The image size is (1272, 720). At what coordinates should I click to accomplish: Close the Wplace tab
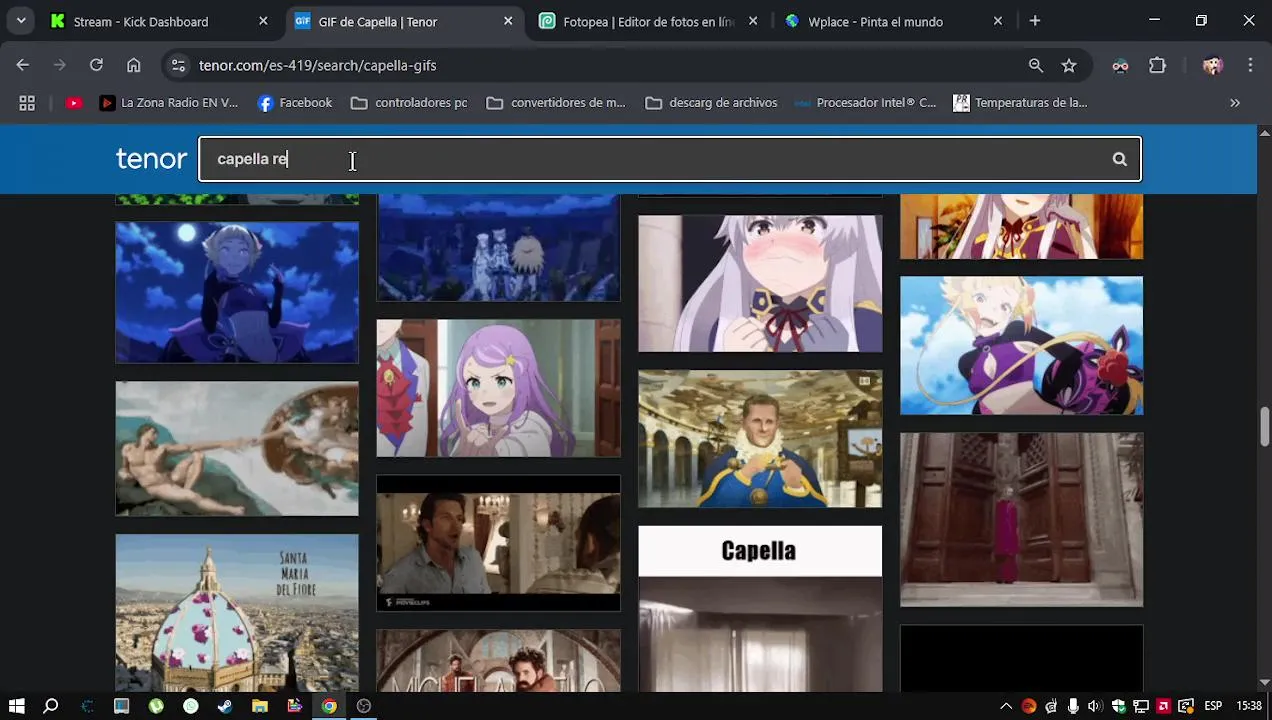coord(998,21)
